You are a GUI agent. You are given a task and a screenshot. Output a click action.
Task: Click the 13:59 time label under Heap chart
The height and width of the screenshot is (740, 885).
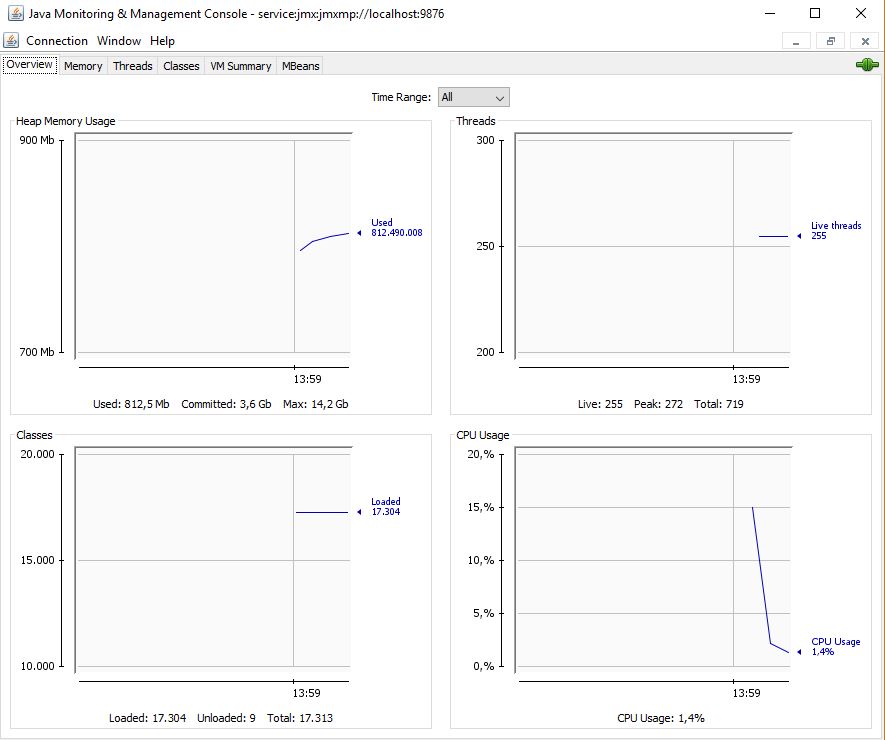(x=307, y=379)
